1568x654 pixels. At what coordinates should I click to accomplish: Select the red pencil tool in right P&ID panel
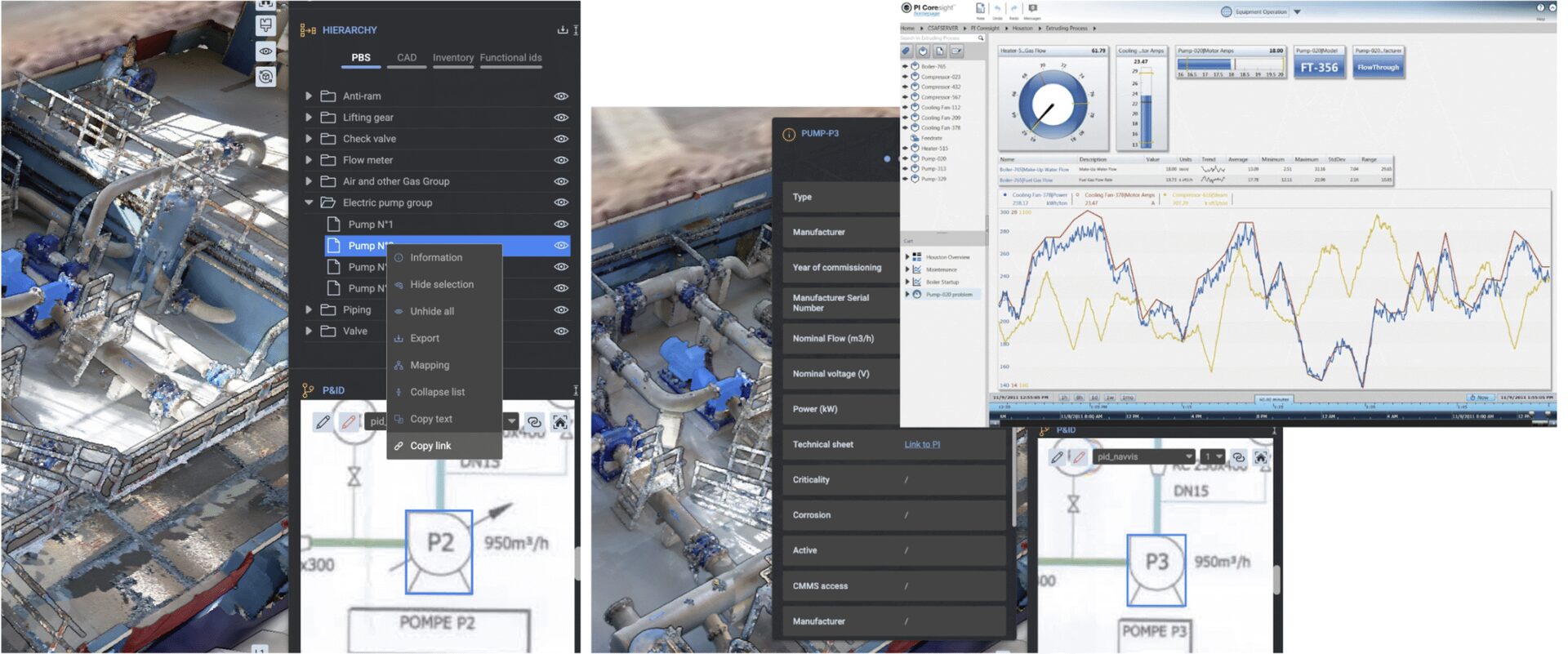click(1079, 457)
